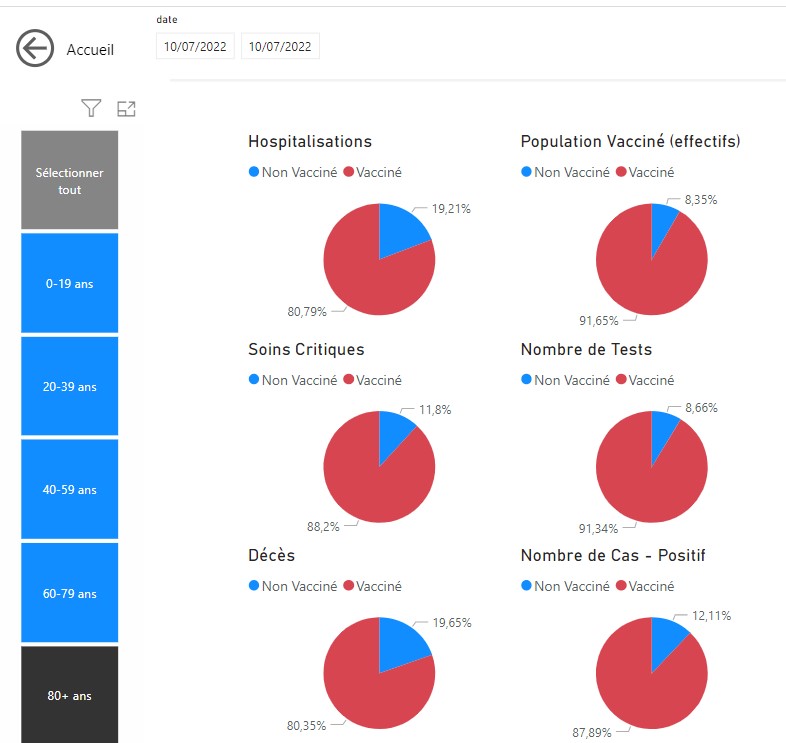Click the end date field
This screenshot has width=786, height=743.
pos(280,47)
